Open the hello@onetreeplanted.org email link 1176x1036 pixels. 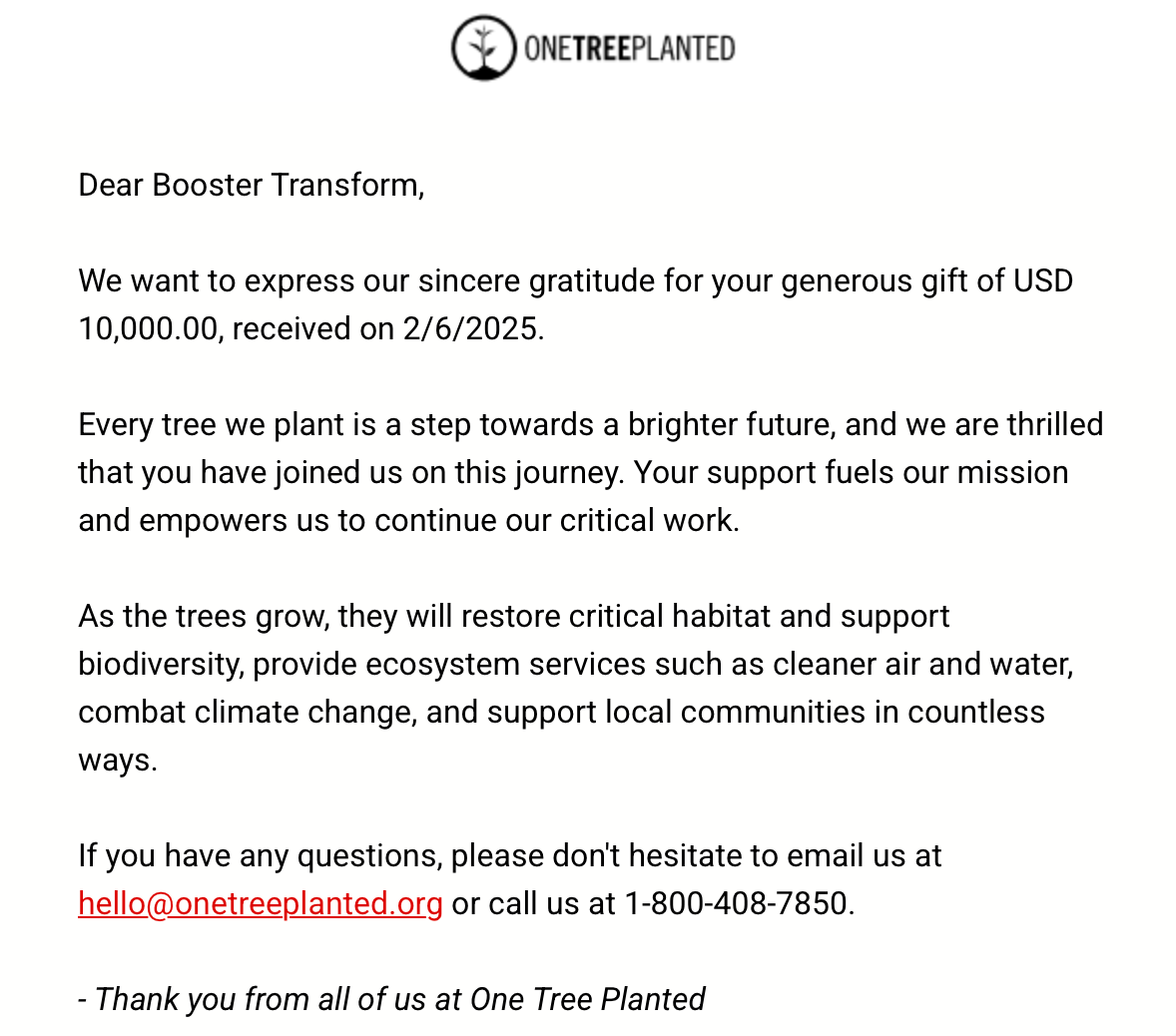[261, 903]
